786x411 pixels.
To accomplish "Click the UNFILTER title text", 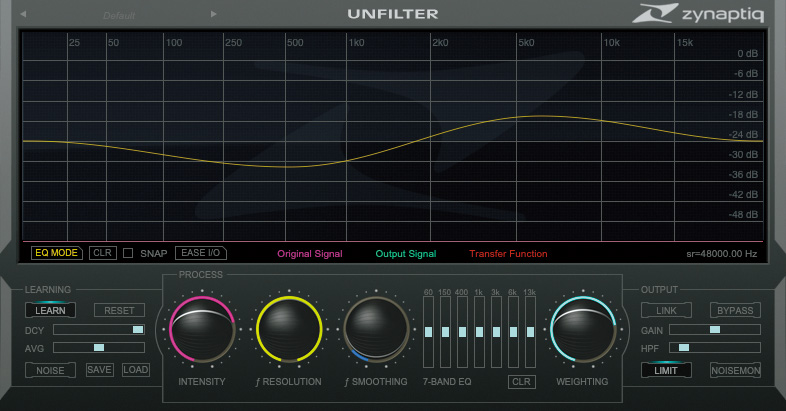I will [x=393, y=14].
